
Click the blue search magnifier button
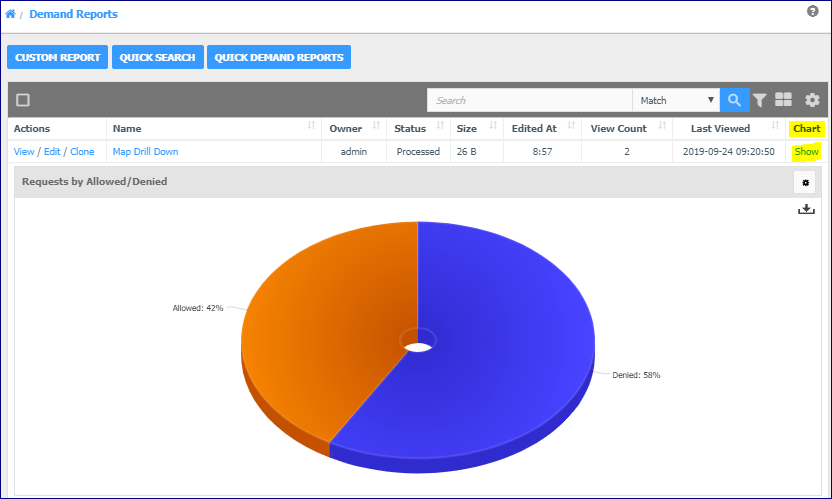coord(734,100)
